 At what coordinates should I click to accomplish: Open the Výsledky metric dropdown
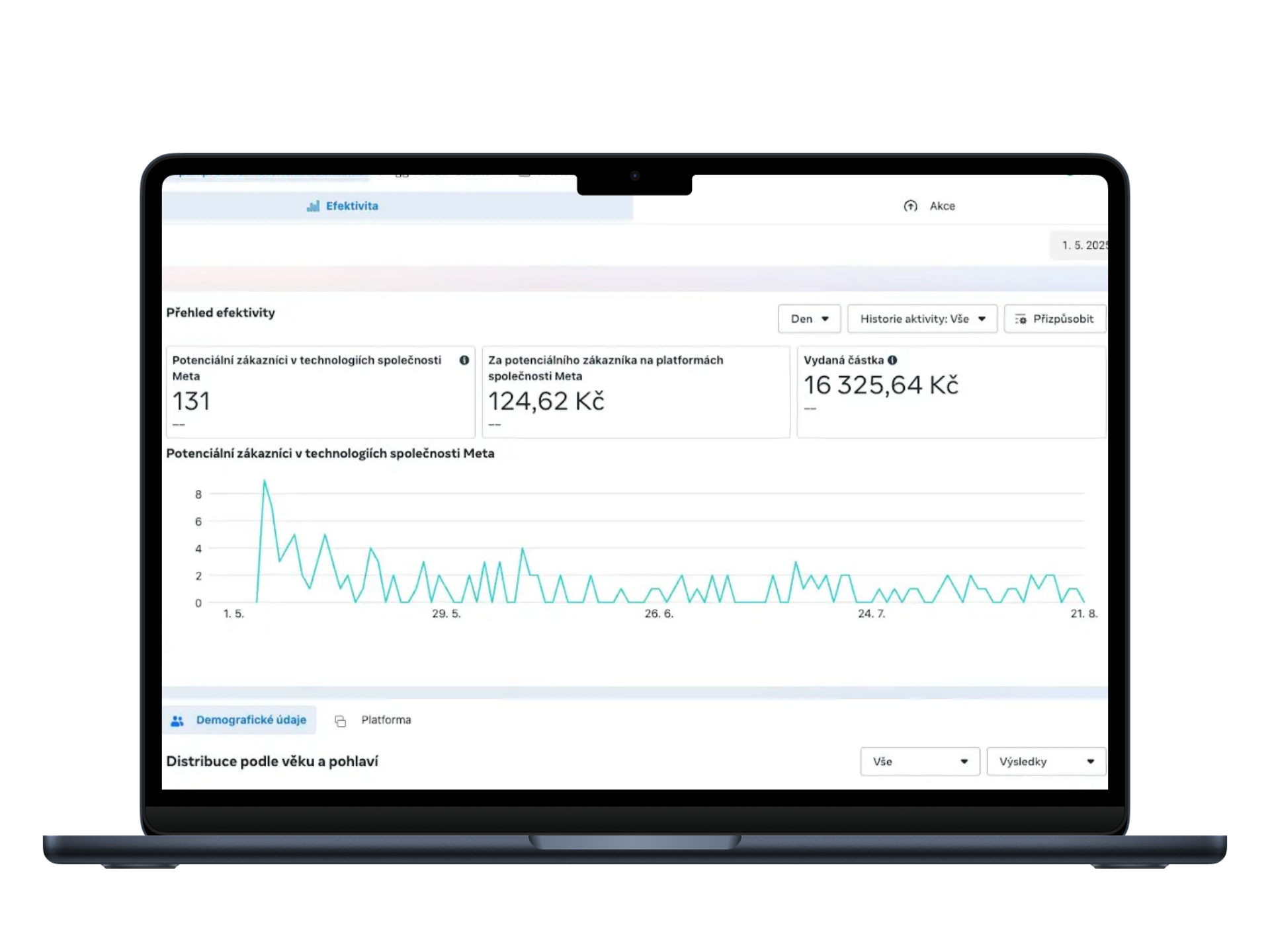pyautogui.click(x=1046, y=762)
